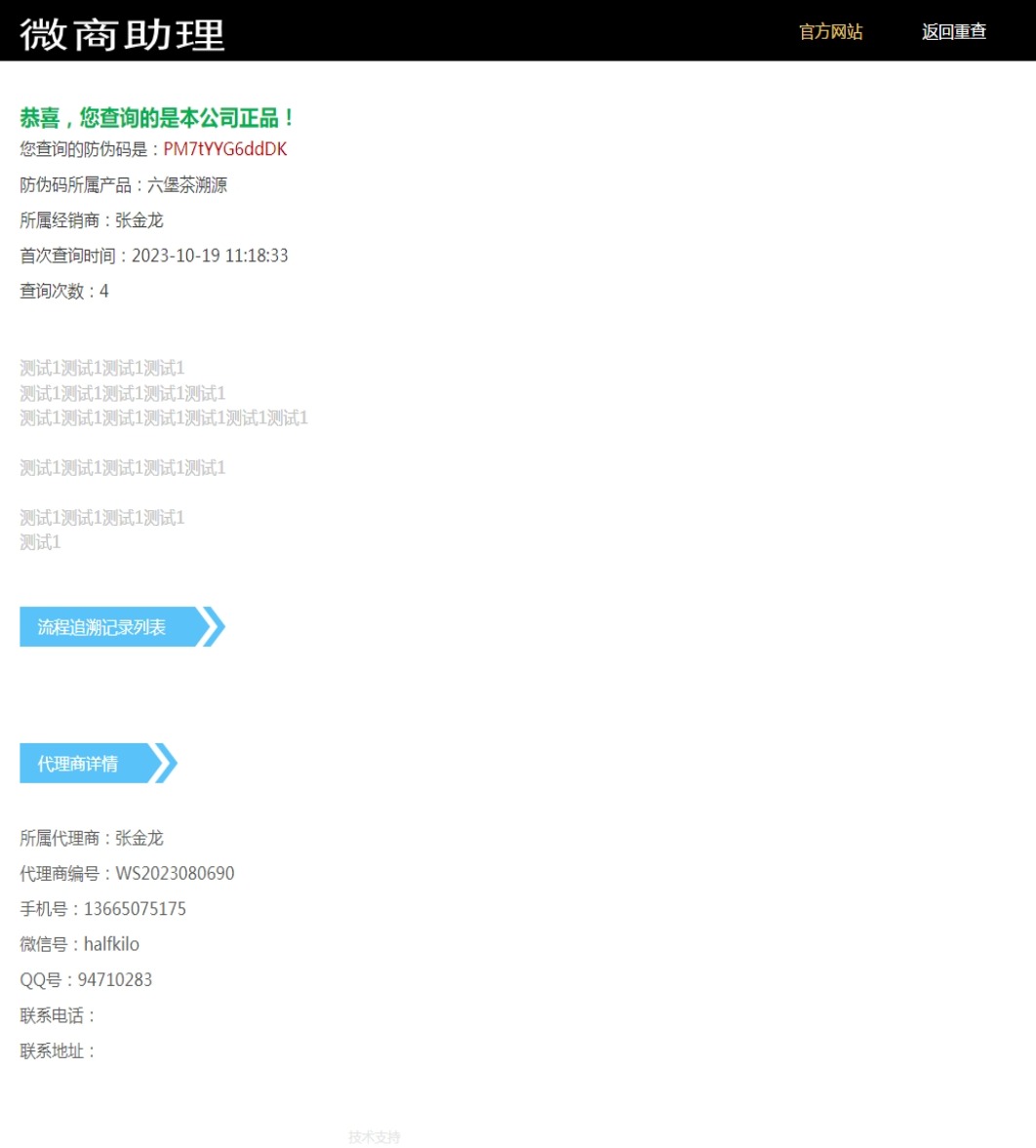Viewport: 1036px width, 1148px height.
Task: Click 返回重查 to search again
Action: tap(953, 31)
